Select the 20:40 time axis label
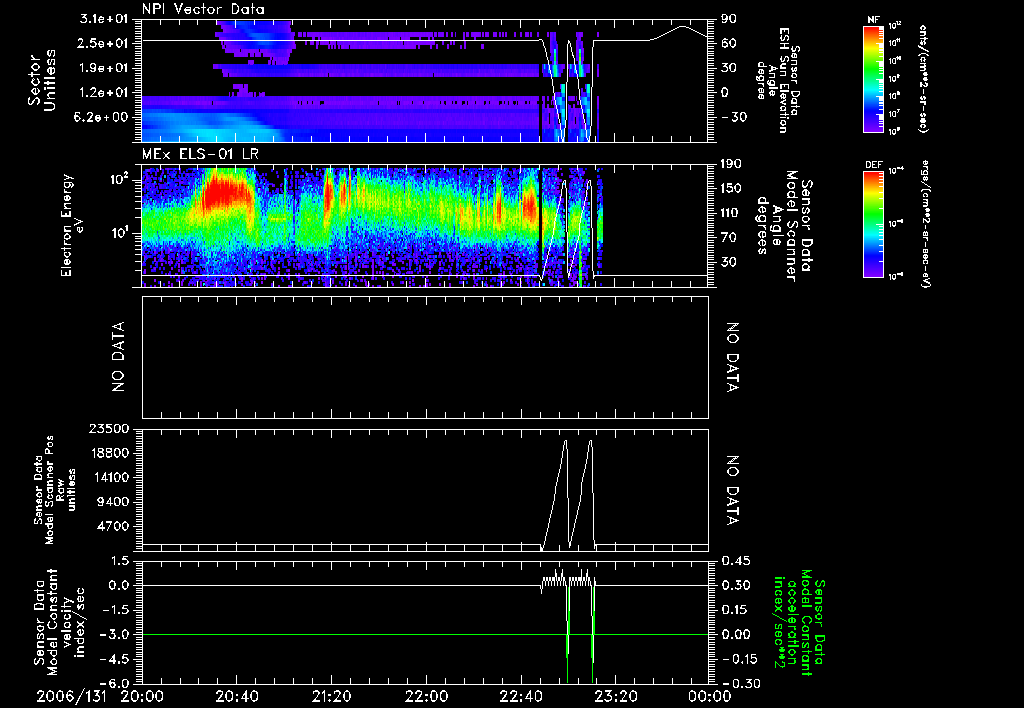Screen dimensions: 1024x708 [236, 695]
